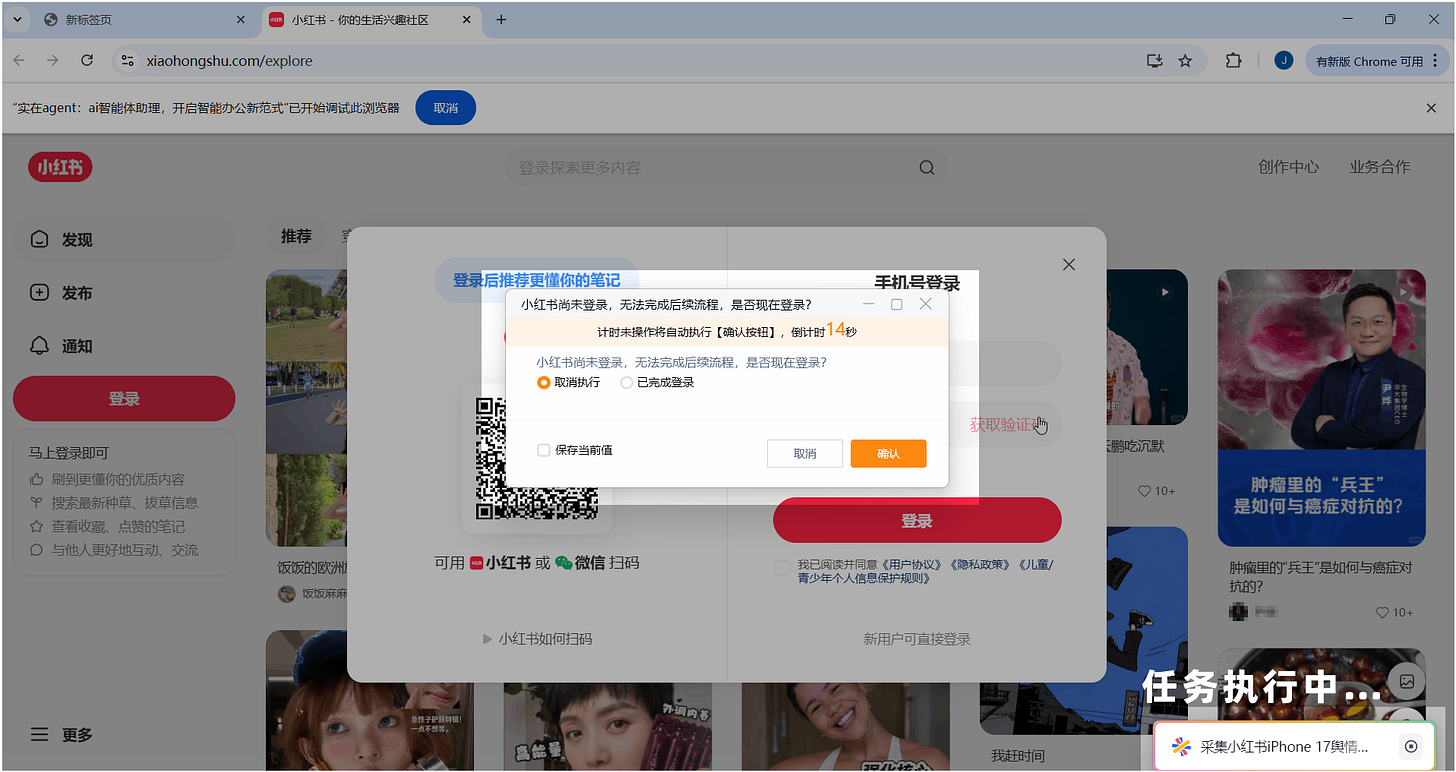
Task: Open the tab search dropdown arrow
Action: pos(17,19)
